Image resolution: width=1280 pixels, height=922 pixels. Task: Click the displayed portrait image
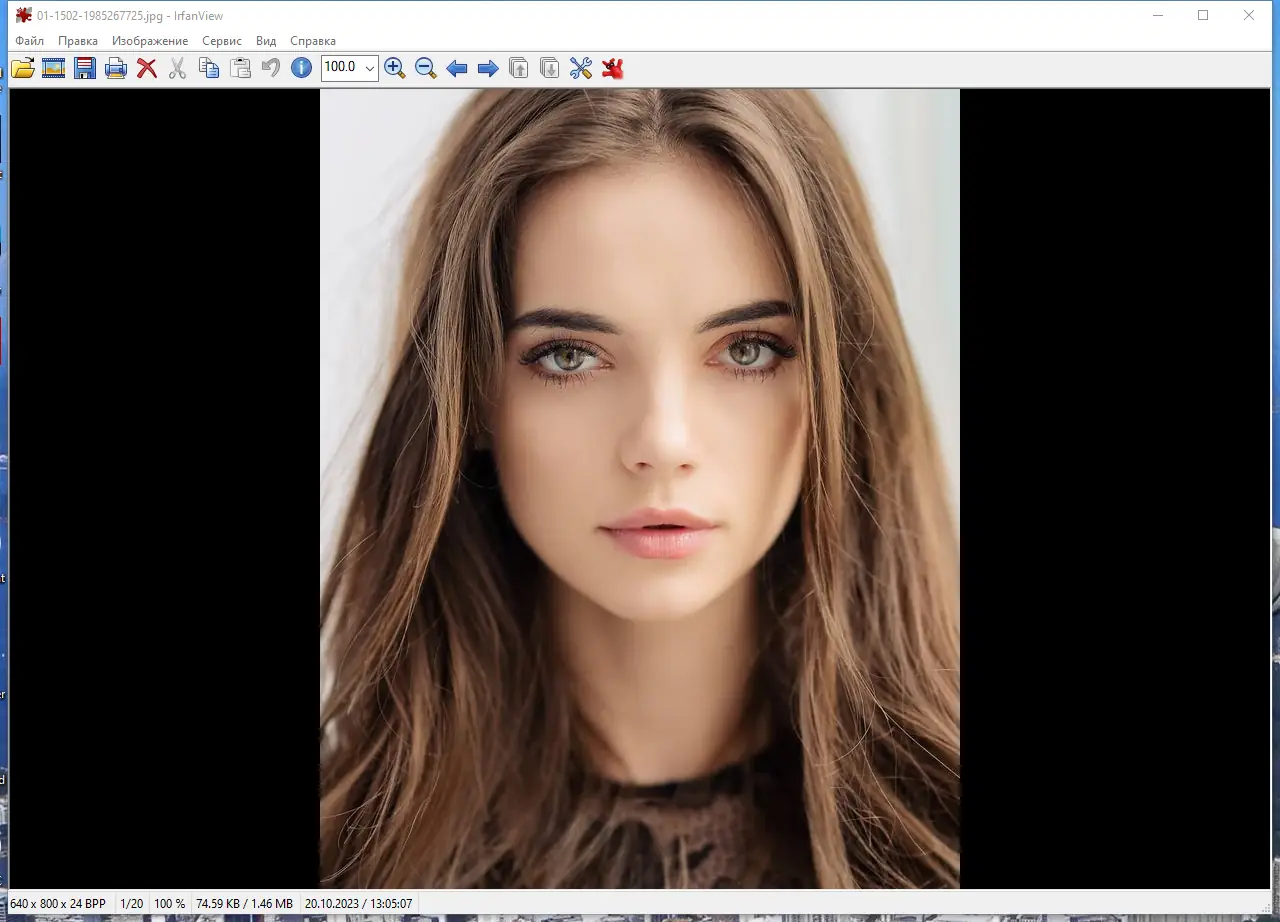point(640,489)
